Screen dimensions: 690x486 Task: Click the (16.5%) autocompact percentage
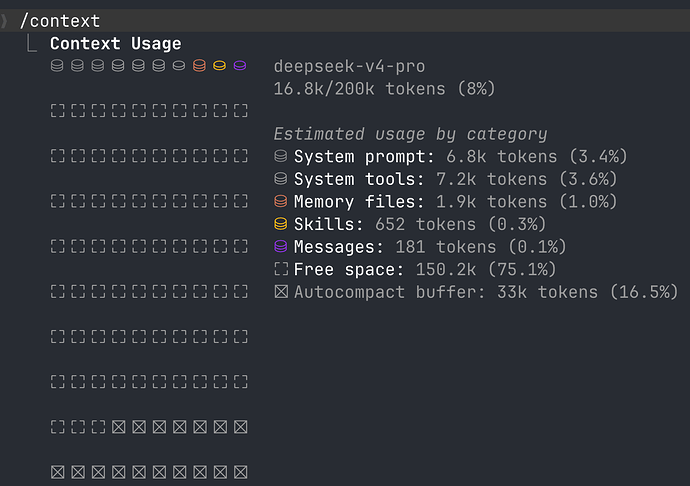[644, 292]
